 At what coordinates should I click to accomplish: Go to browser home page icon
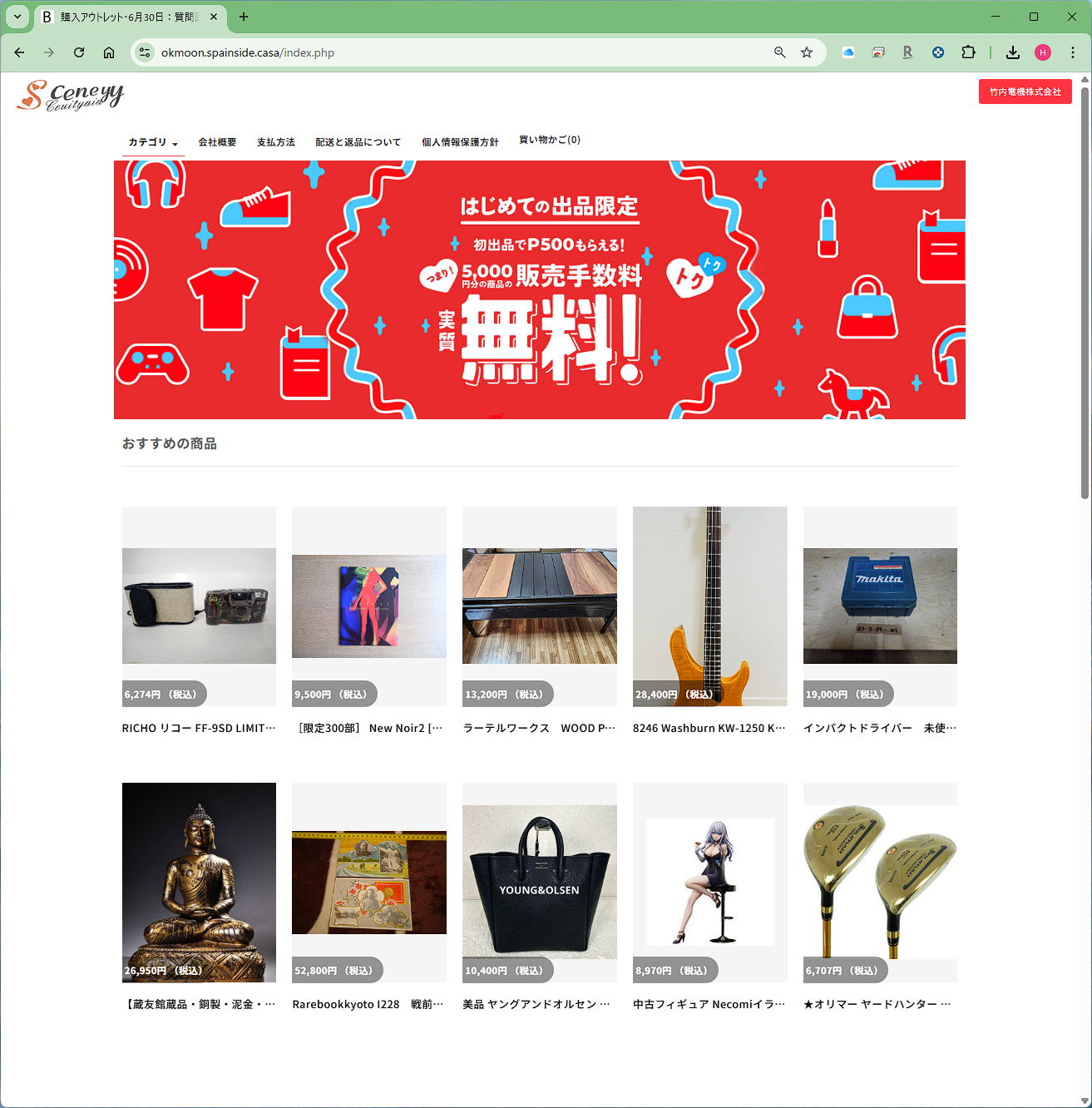pyautogui.click(x=109, y=52)
